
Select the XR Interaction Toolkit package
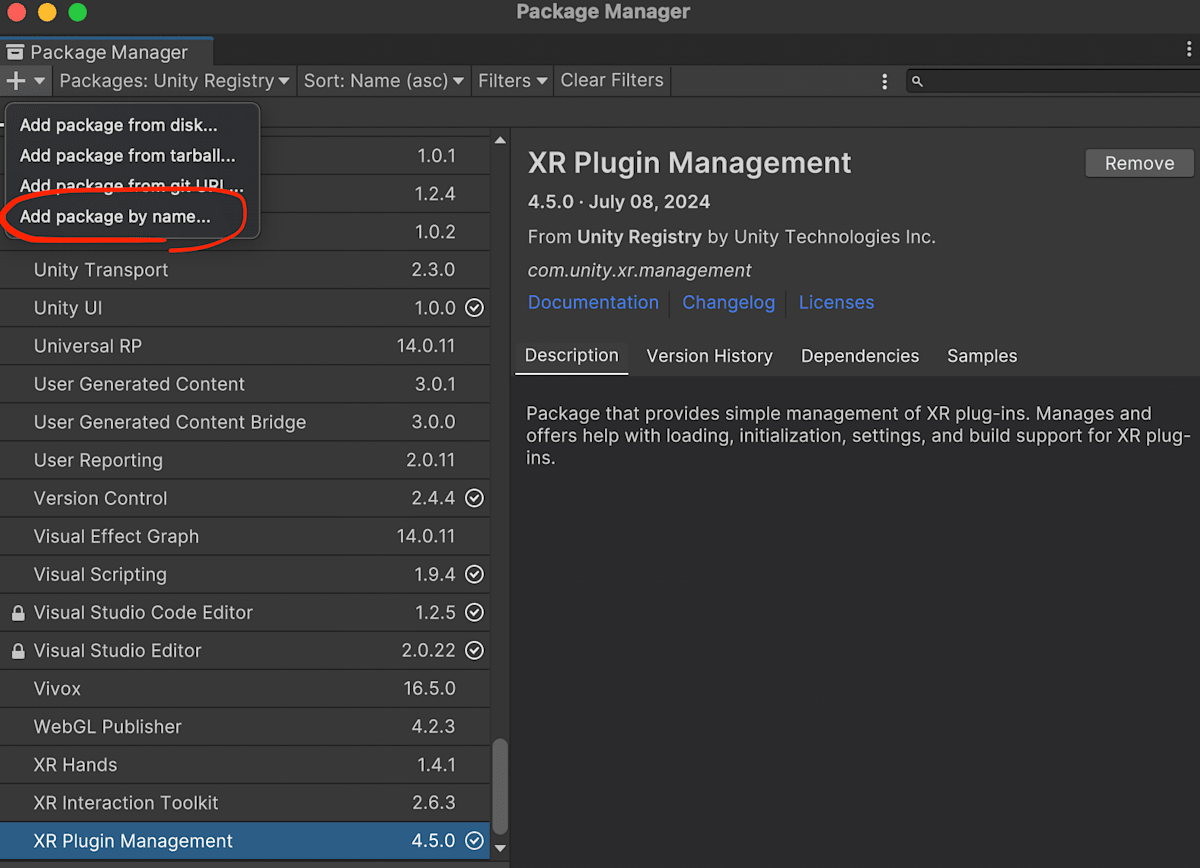245,802
